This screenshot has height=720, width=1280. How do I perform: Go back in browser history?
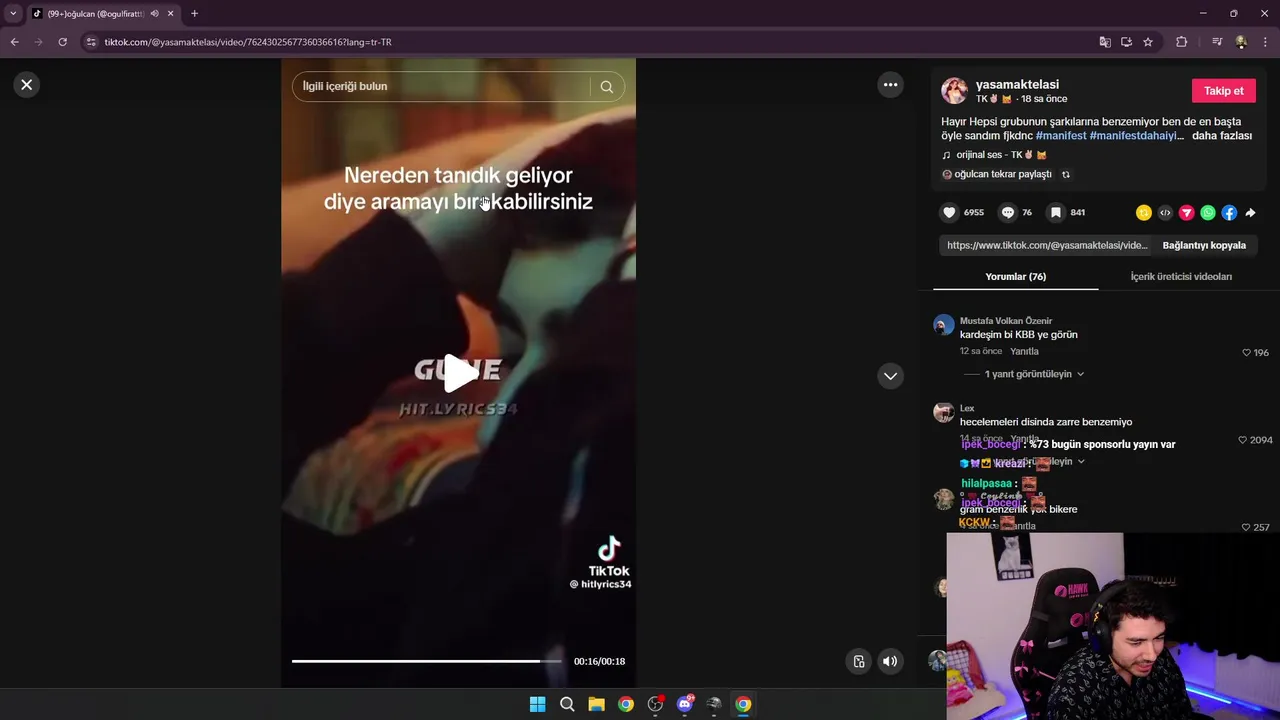(14, 42)
